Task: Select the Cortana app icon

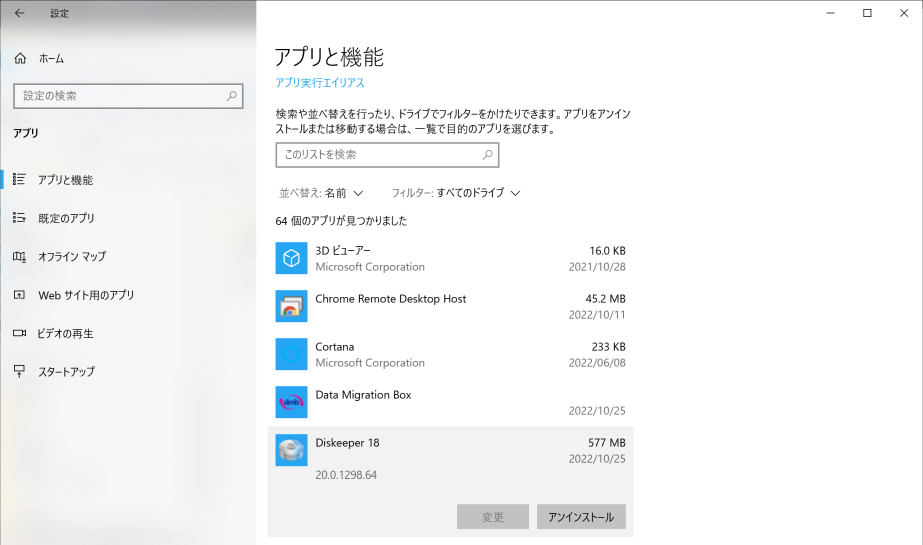Action: tap(291, 354)
